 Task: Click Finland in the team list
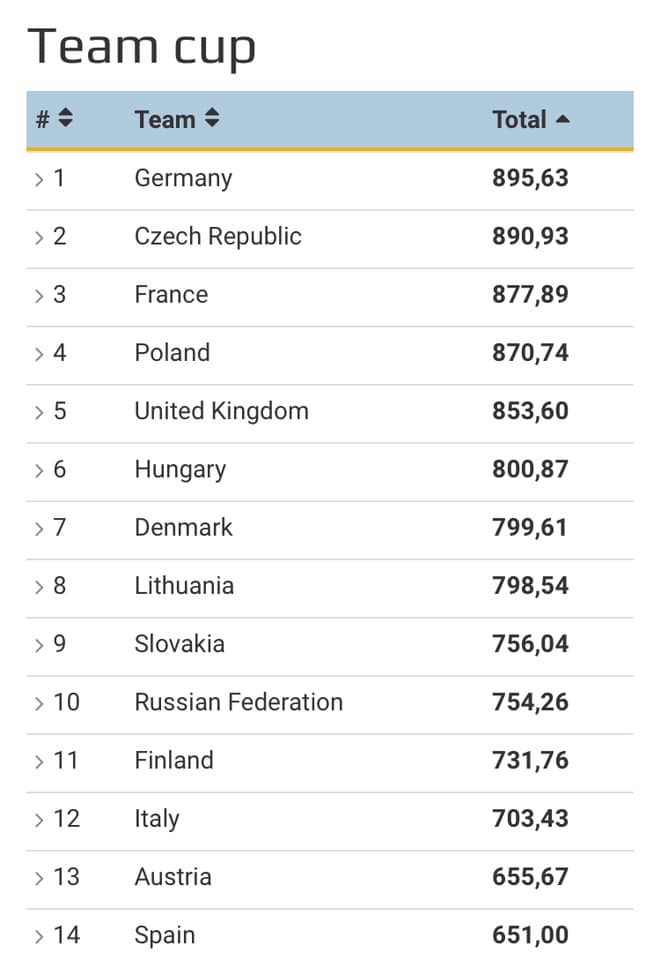click(x=174, y=760)
